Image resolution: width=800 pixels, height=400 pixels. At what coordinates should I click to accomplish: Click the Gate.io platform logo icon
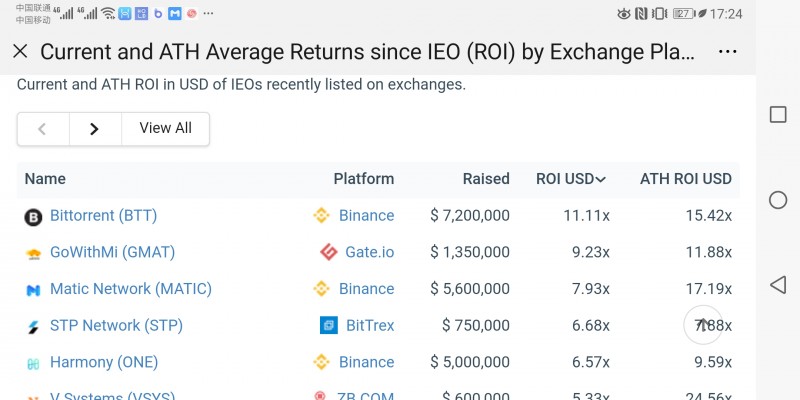(327, 252)
